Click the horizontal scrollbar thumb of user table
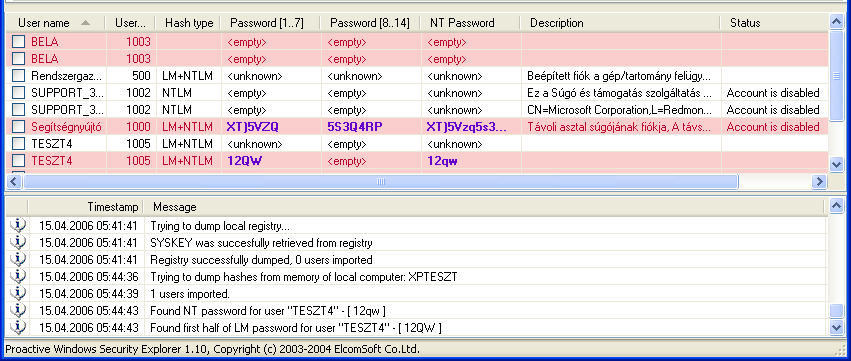 tap(380, 181)
